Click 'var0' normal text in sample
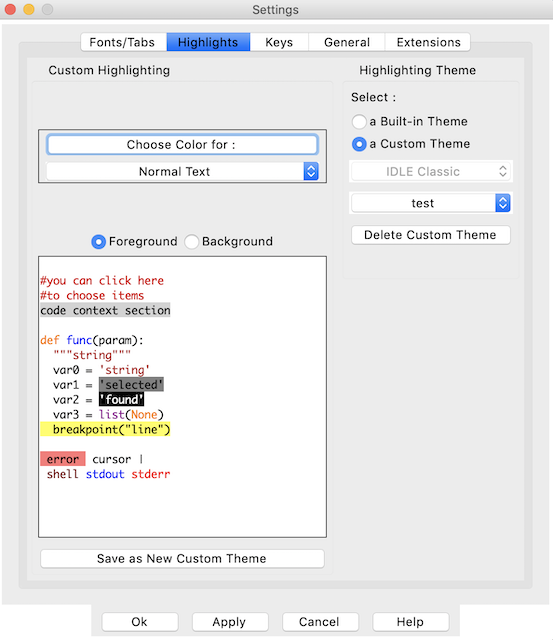 pos(66,370)
